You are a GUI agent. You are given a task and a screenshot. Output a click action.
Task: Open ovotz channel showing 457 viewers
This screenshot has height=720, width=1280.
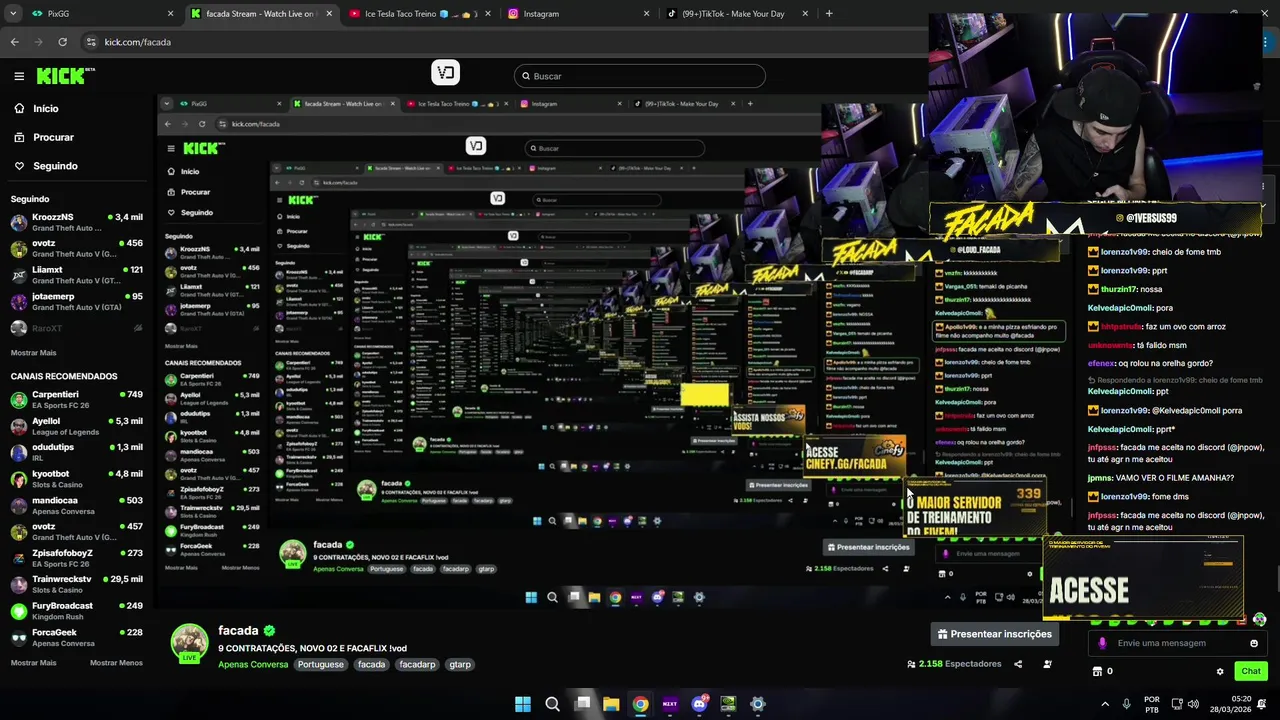pyautogui.click(x=76, y=531)
